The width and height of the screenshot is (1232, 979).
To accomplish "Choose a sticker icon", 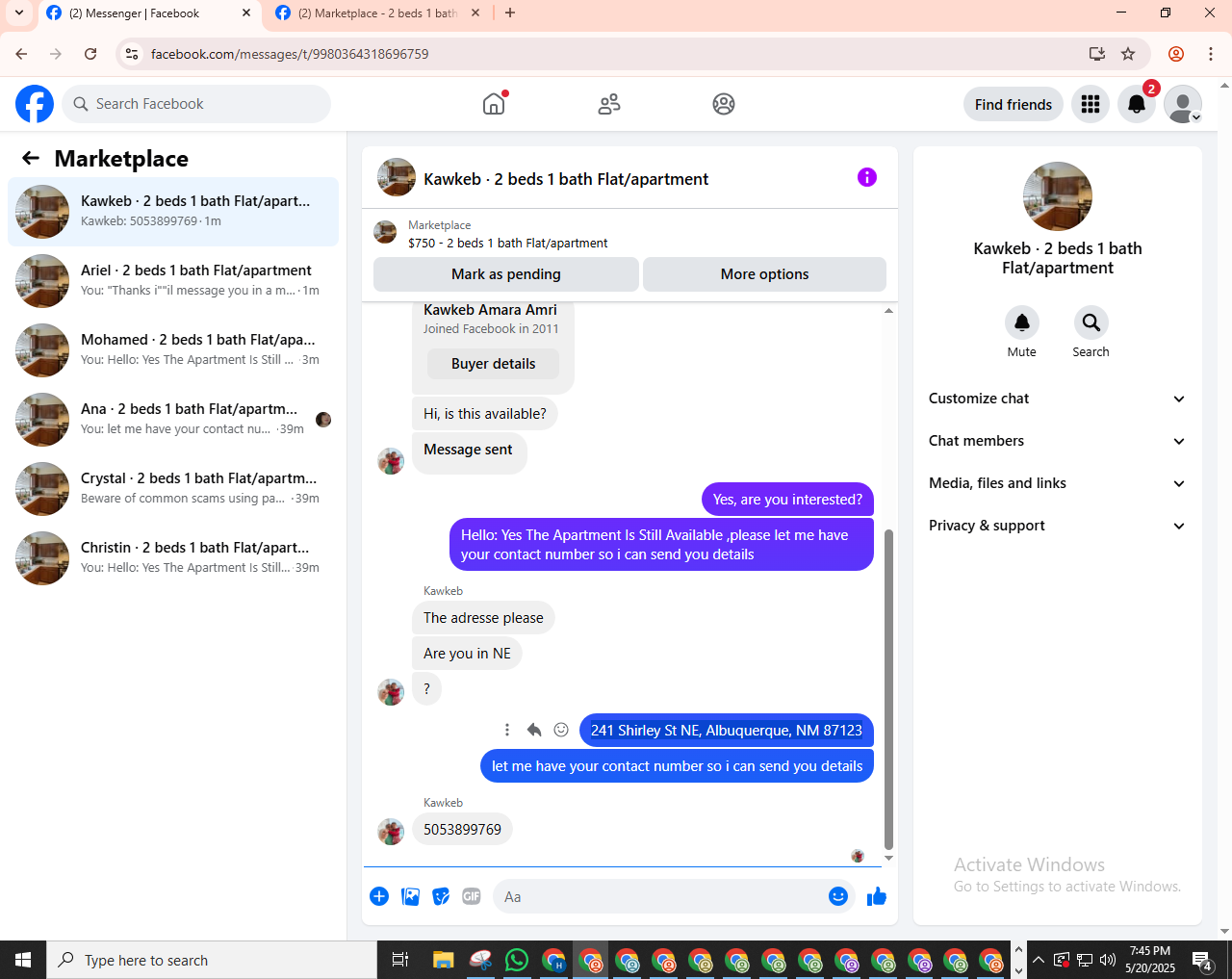I will tap(441, 896).
